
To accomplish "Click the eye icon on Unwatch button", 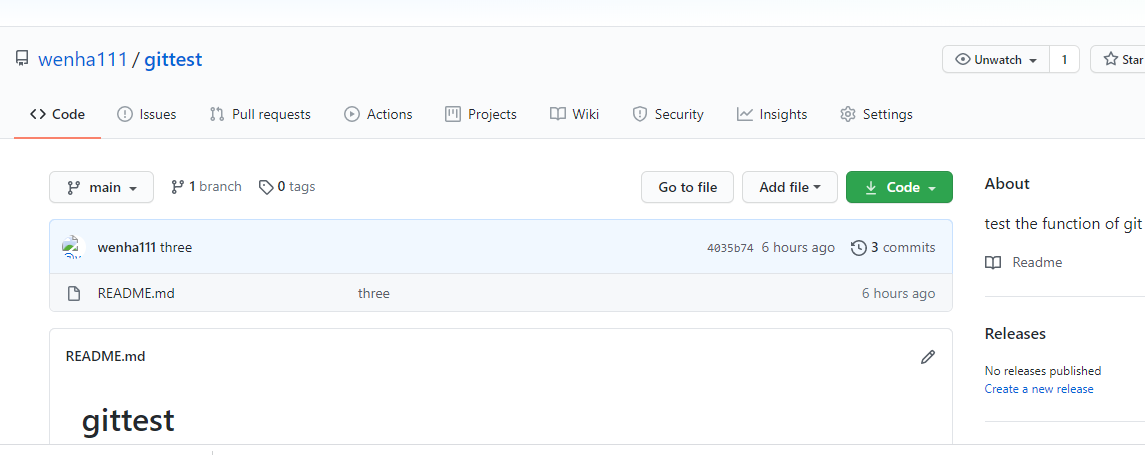I will [x=963, y=60].
